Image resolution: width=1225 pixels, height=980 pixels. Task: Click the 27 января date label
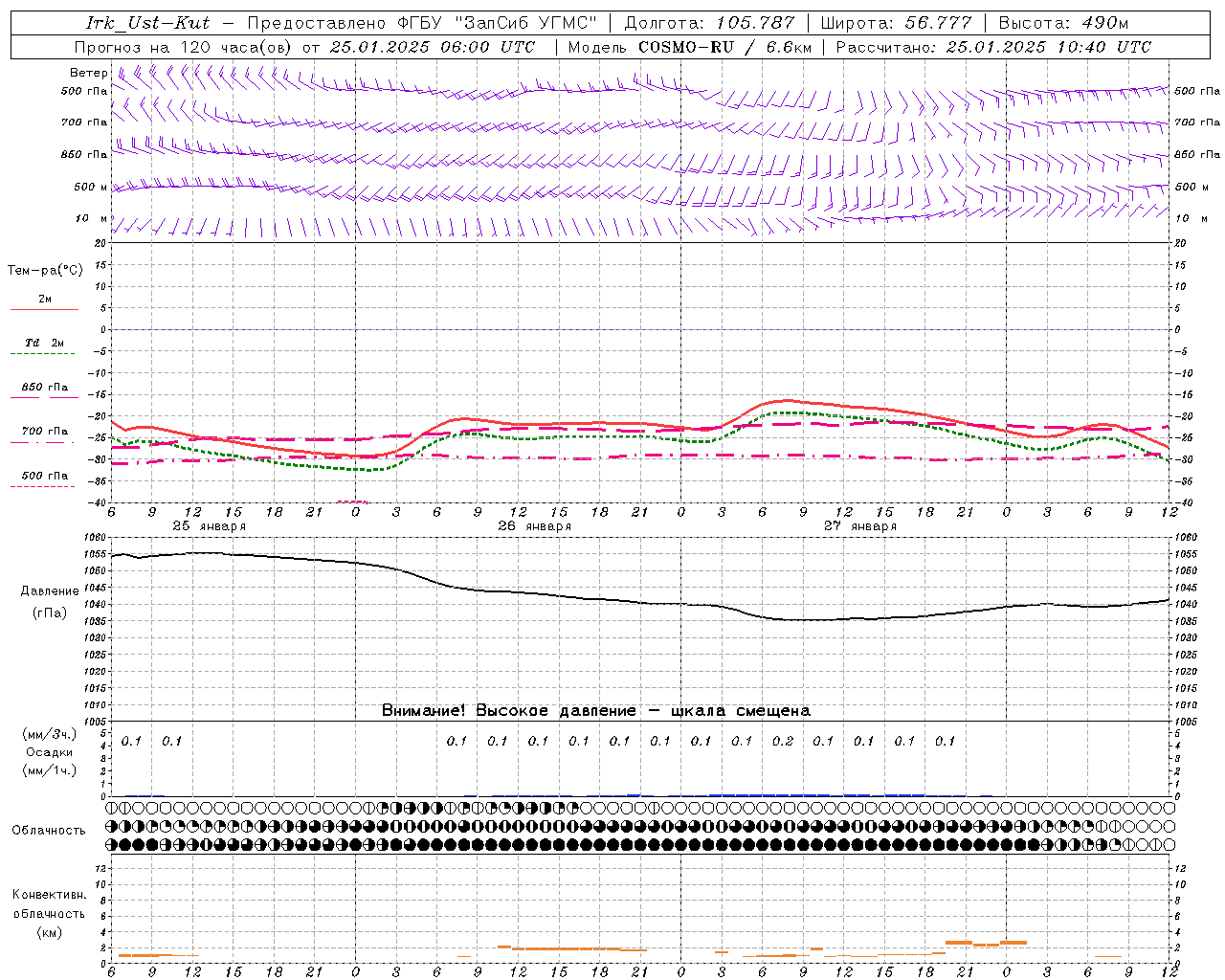coord(859,526)
